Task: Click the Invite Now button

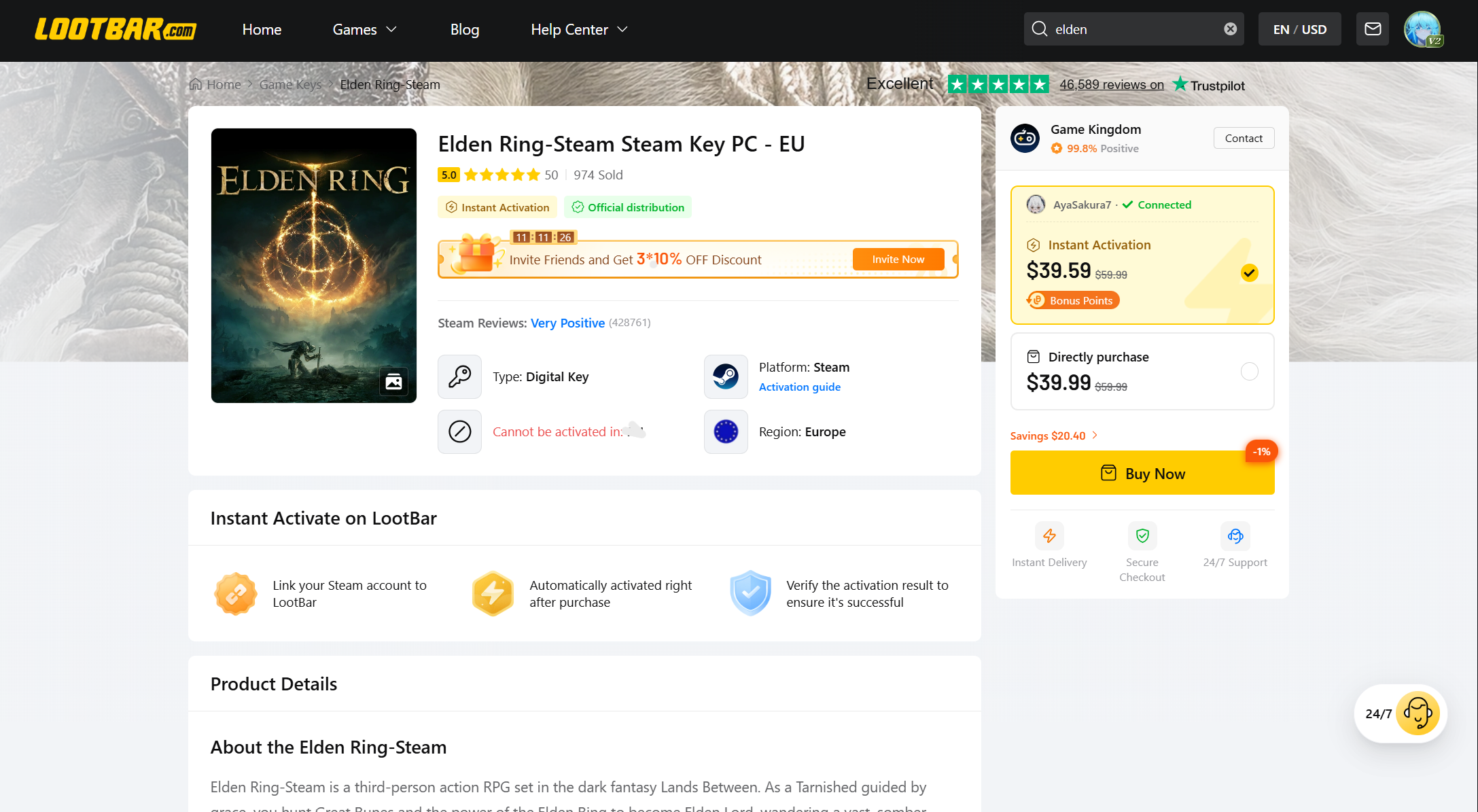Action: coord(898,259)
